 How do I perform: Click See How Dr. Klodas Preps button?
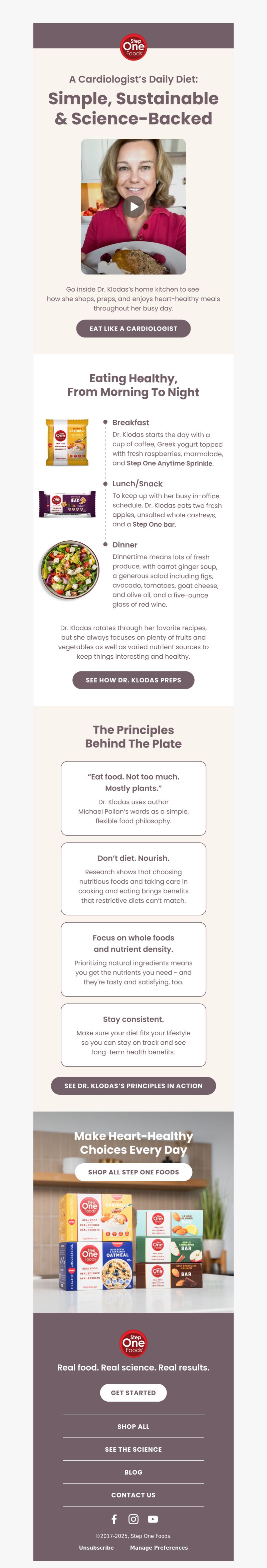[x=133, y=680]
